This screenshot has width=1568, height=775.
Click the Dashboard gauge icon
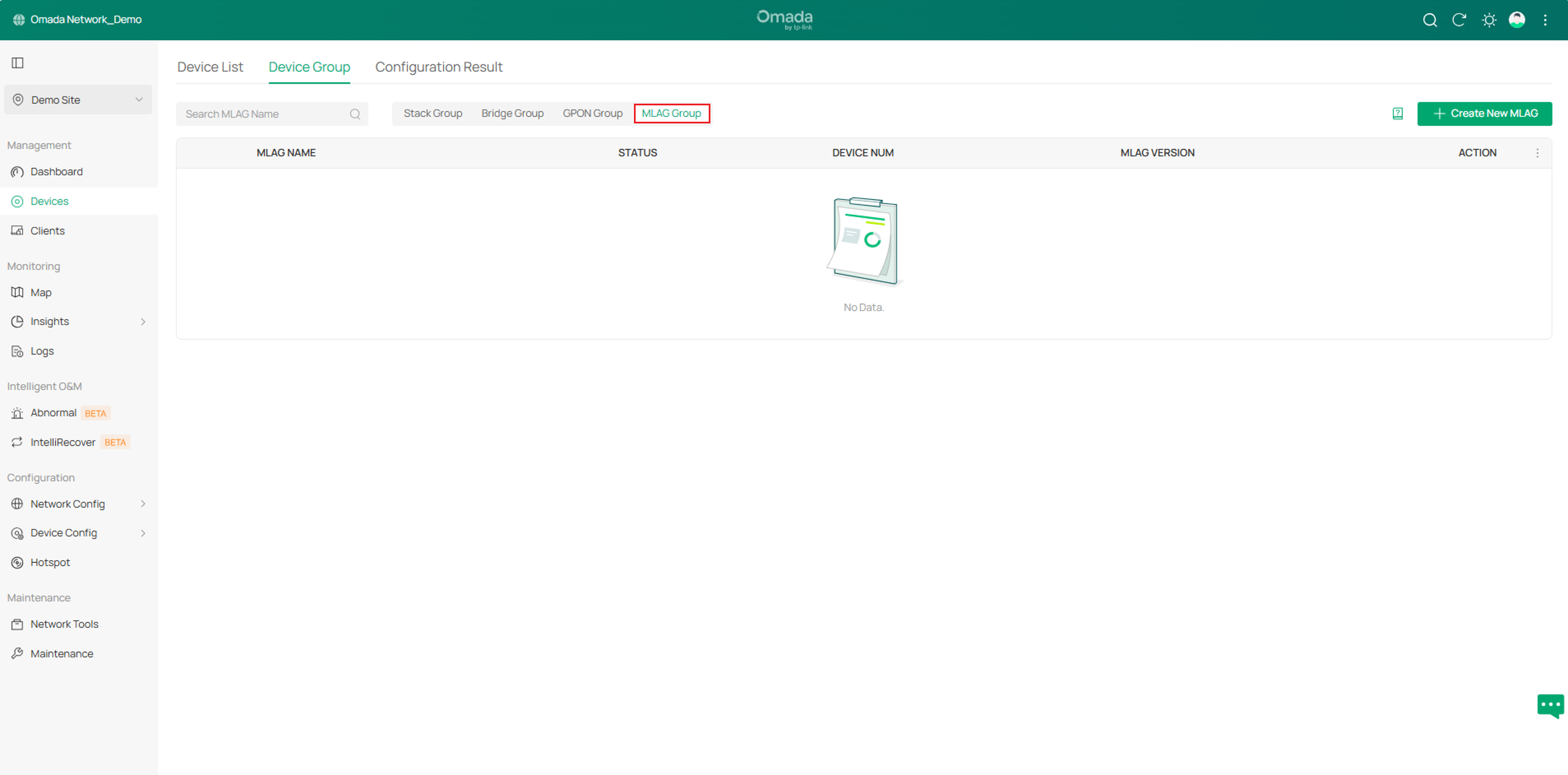click(17, 172)
